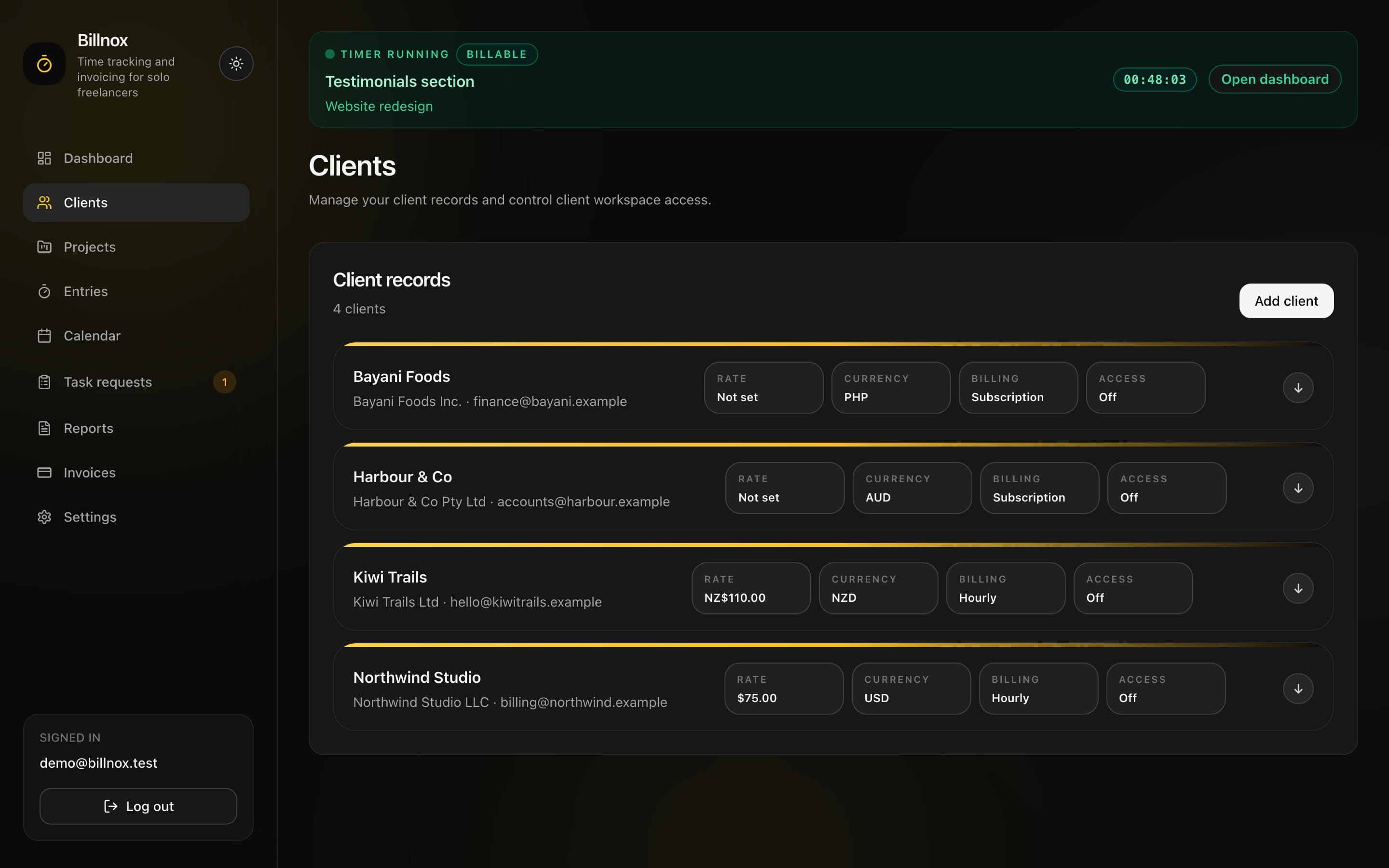Click Harbour & Co AUD currency box
This screenshot has height=868, width=1389.
point(912,488)
